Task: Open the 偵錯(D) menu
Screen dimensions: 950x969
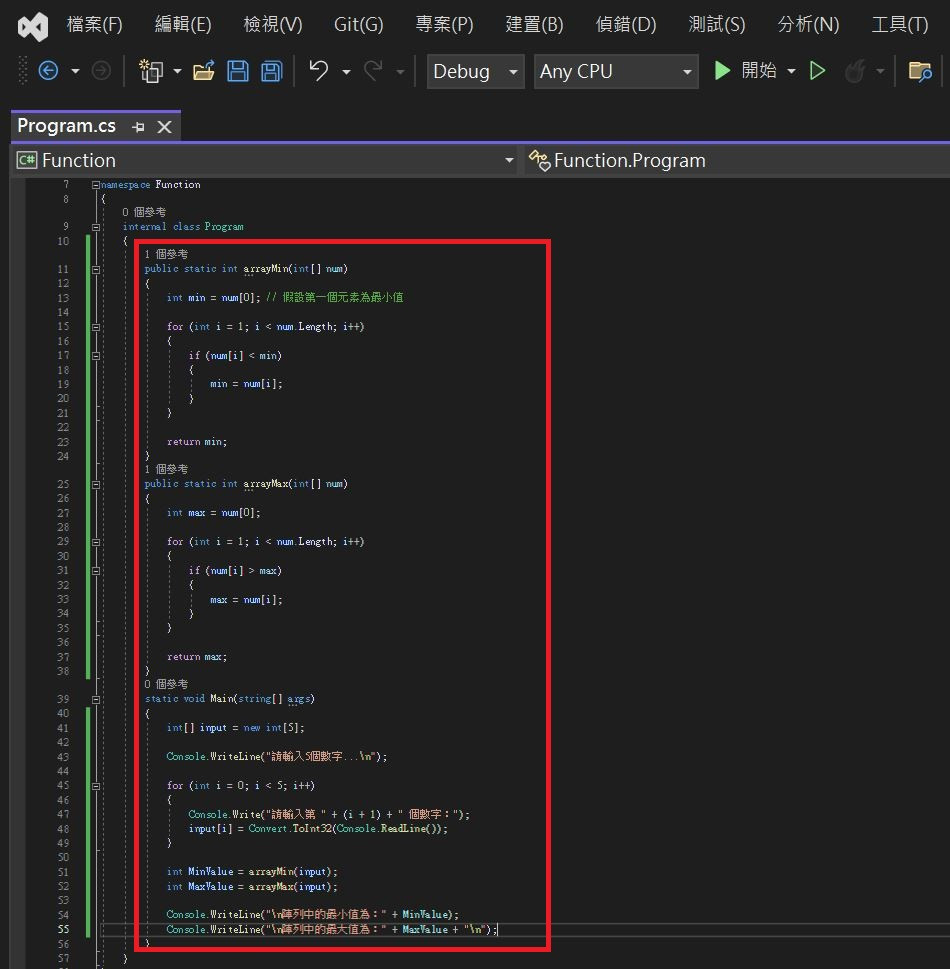Action: (x=626, y=25)
